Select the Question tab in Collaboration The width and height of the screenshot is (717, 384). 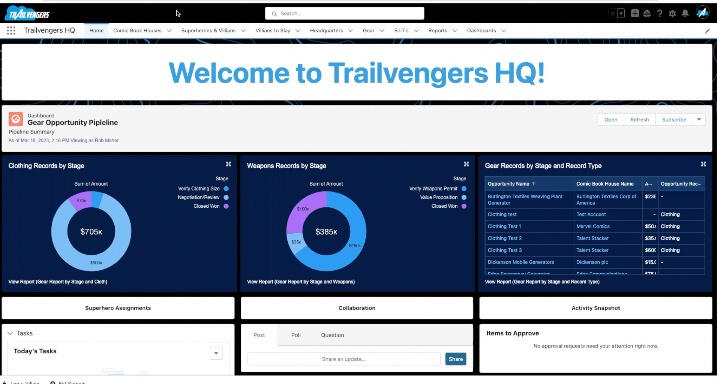click(x=332, y=335)
